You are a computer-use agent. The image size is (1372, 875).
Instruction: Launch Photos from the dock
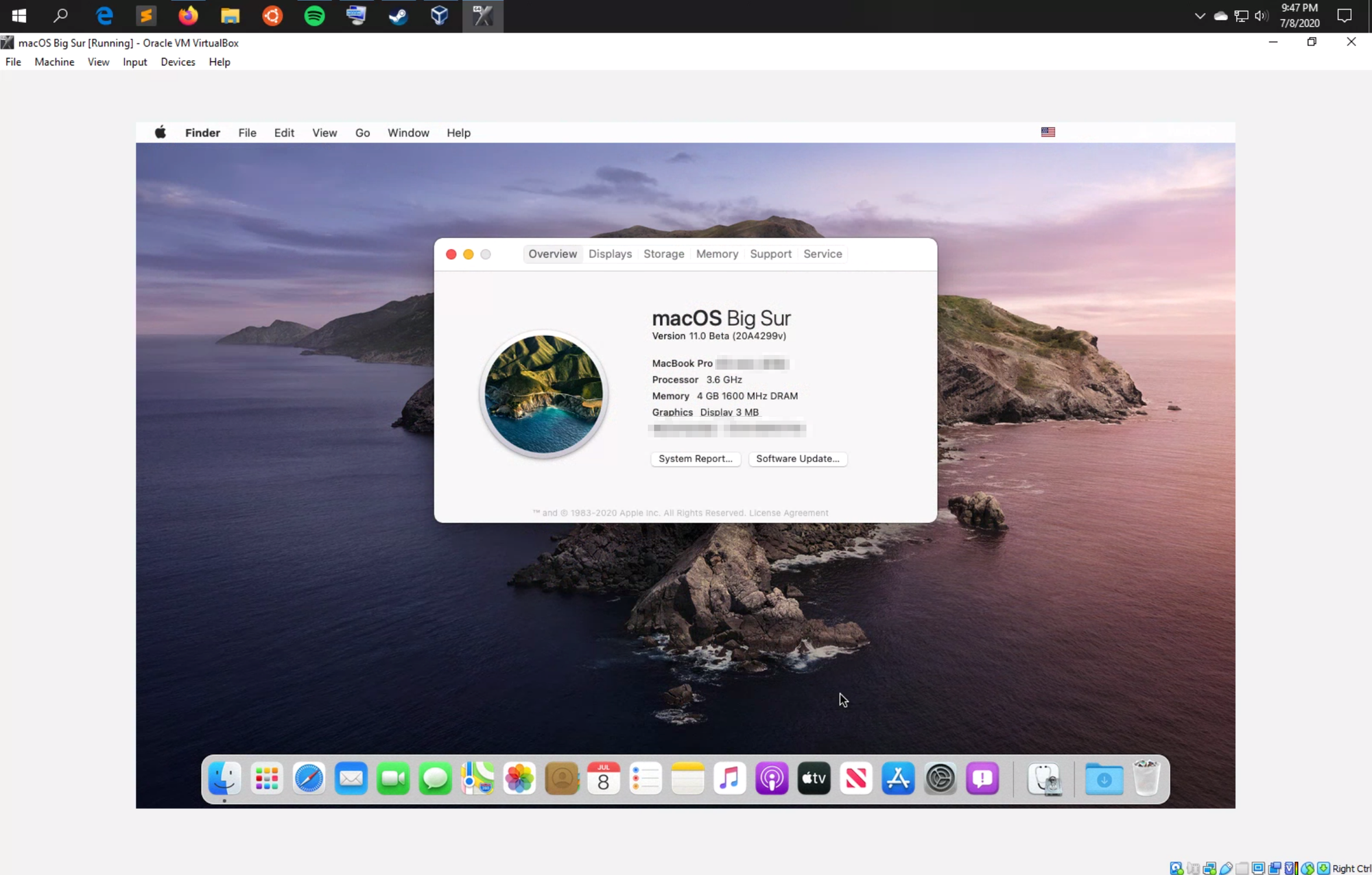click(x=519, y=778)
